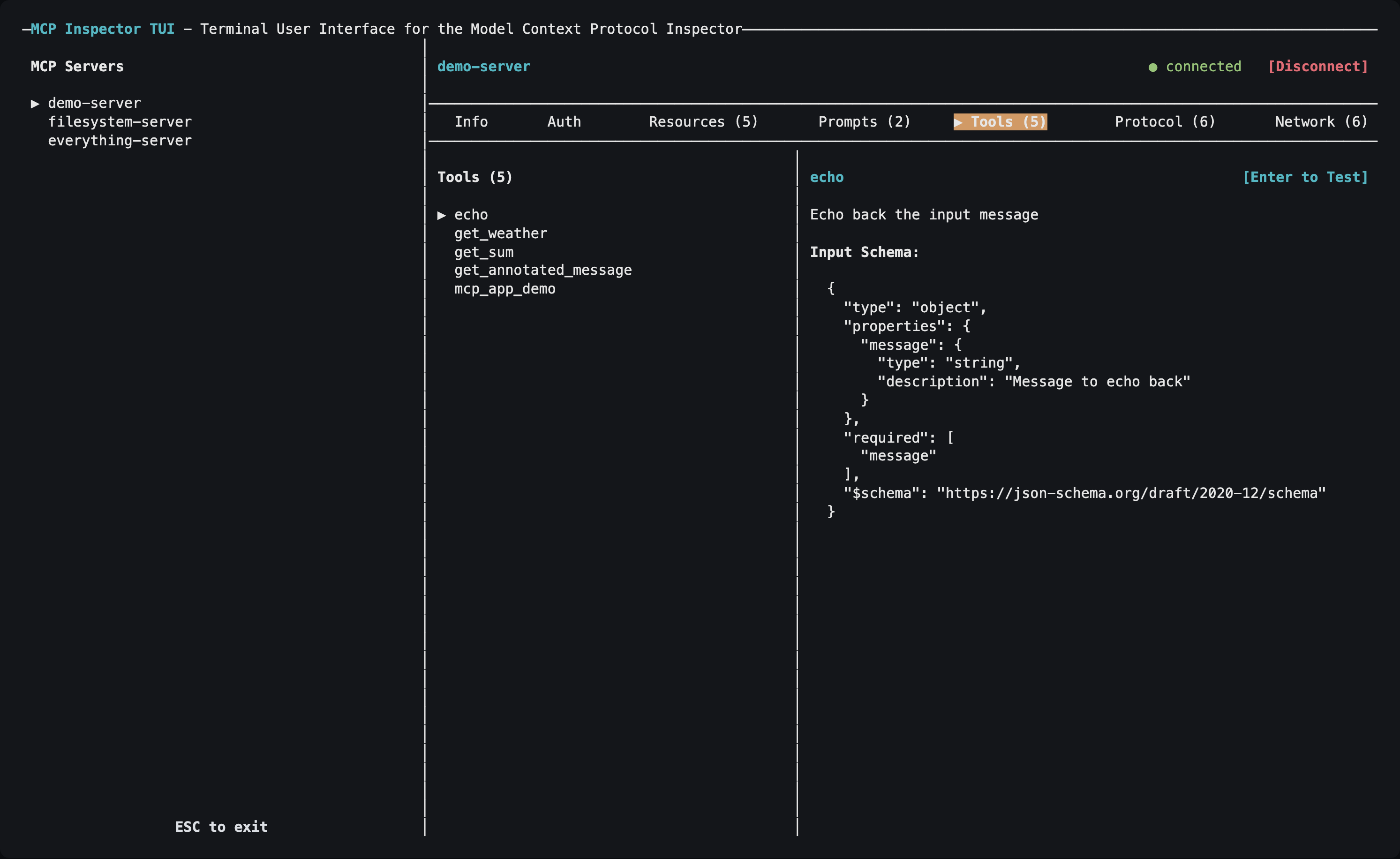Click the description "Message to echo back" line

pyautogui.click(x=1033, y=382)
